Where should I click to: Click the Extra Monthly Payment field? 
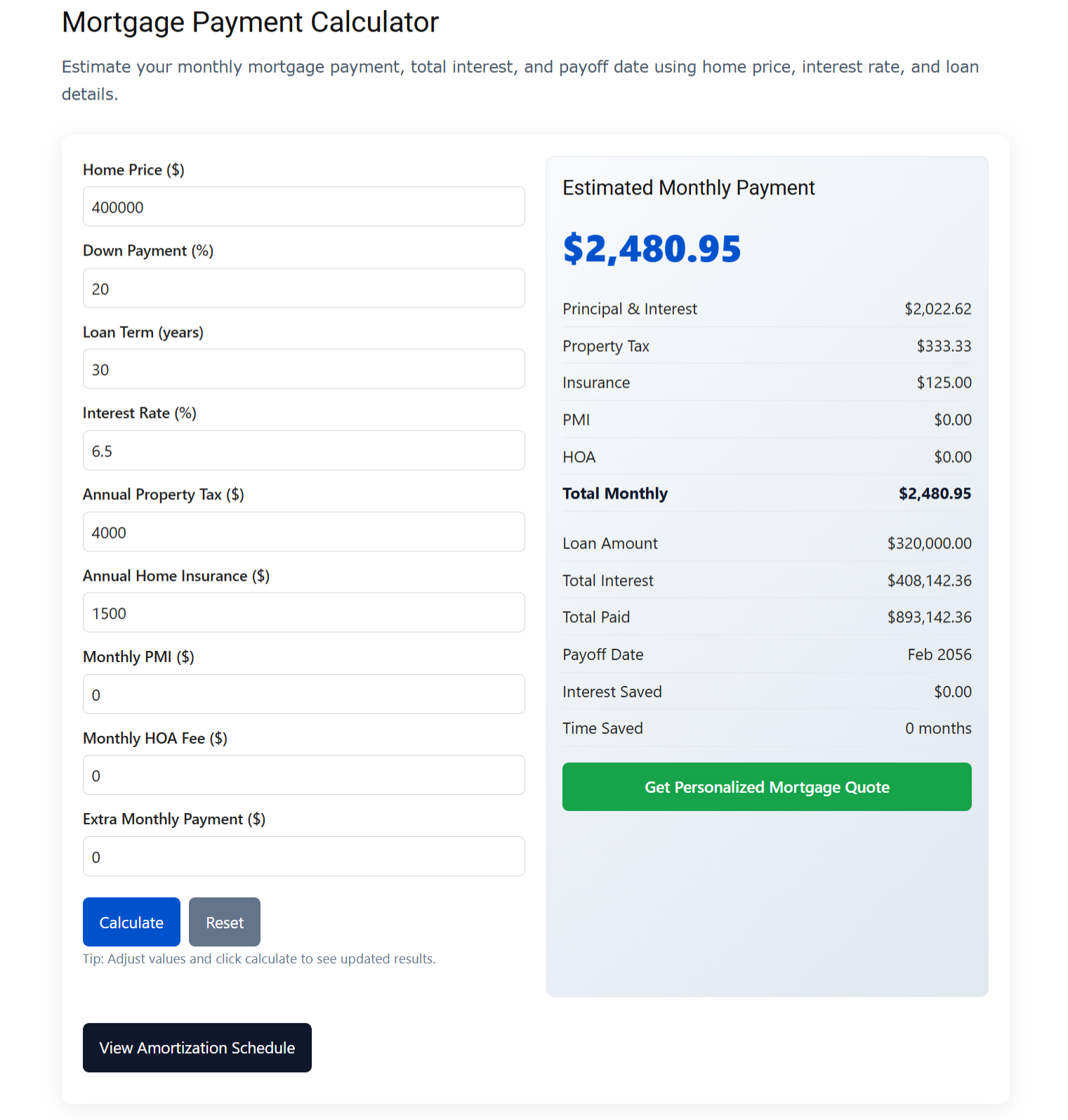click(x=303, y=856)
